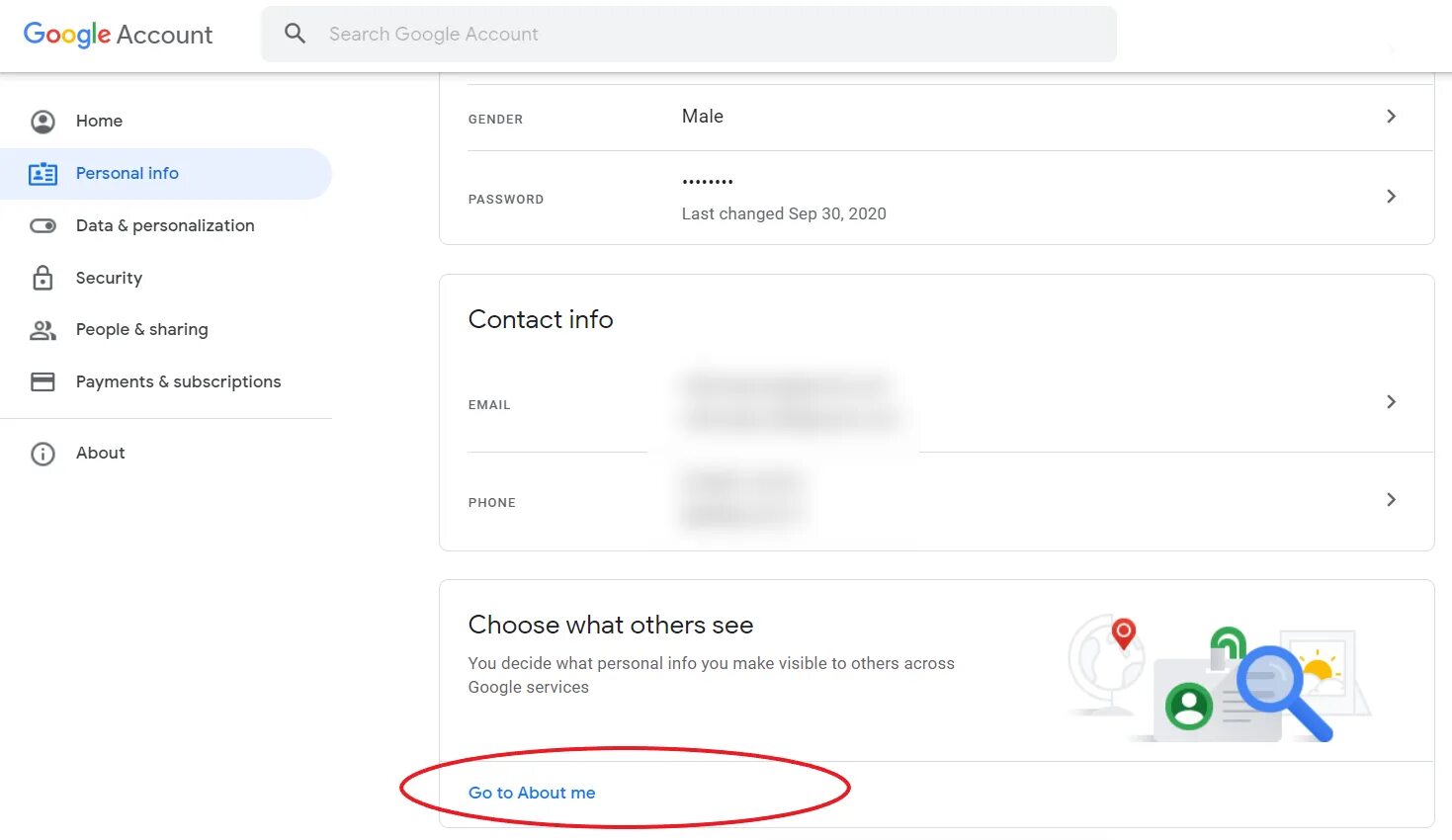Click the Payments & subscriptions card icon
1452x840 pixels.
pyautogui.click(x=43, y=381)
